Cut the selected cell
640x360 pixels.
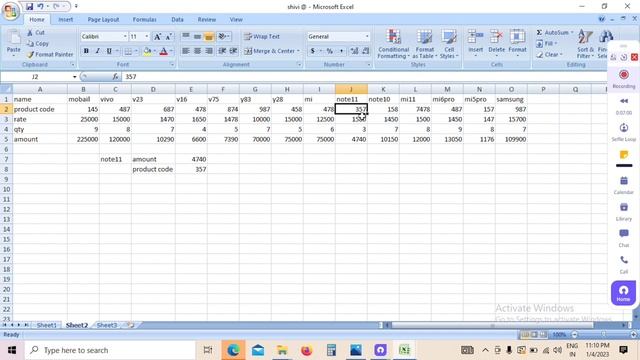(36, 33)
